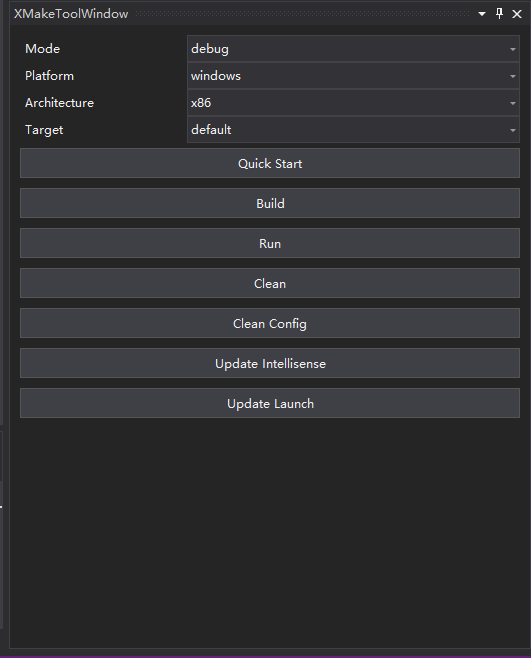Click the Update Launch button
531x658 pixels.
[270, 403]
